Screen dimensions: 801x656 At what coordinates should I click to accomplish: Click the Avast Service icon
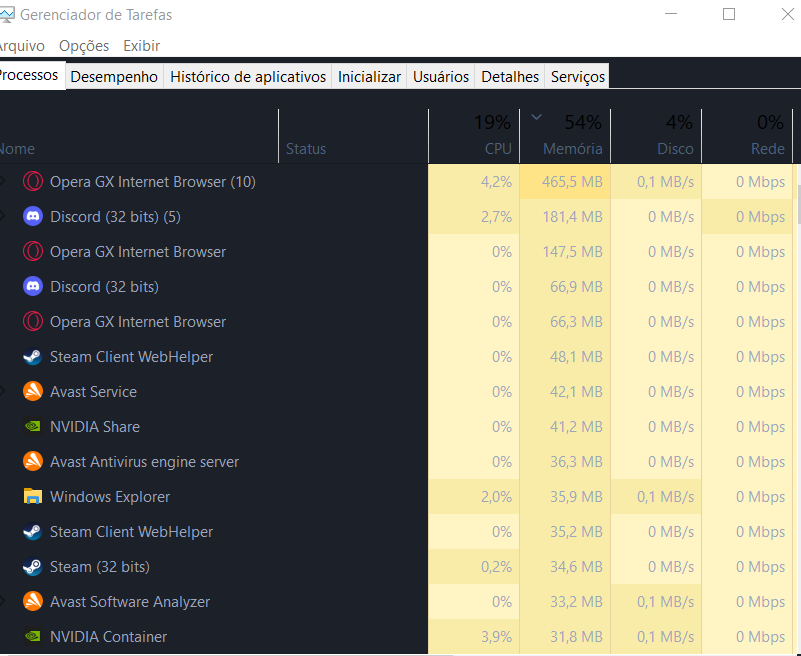[x=33, y=391]
